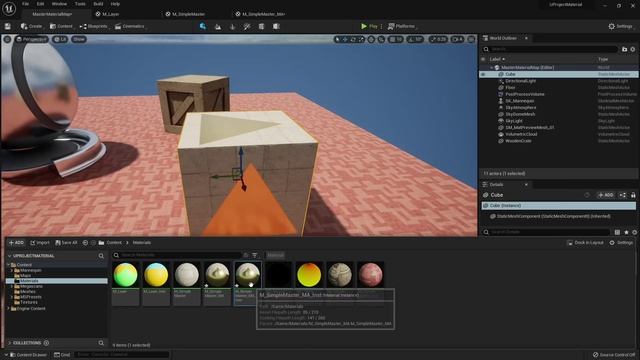Toggle world/local coordinate system icon
Screen dimensions: 640x360
click(x=371, y=40)
